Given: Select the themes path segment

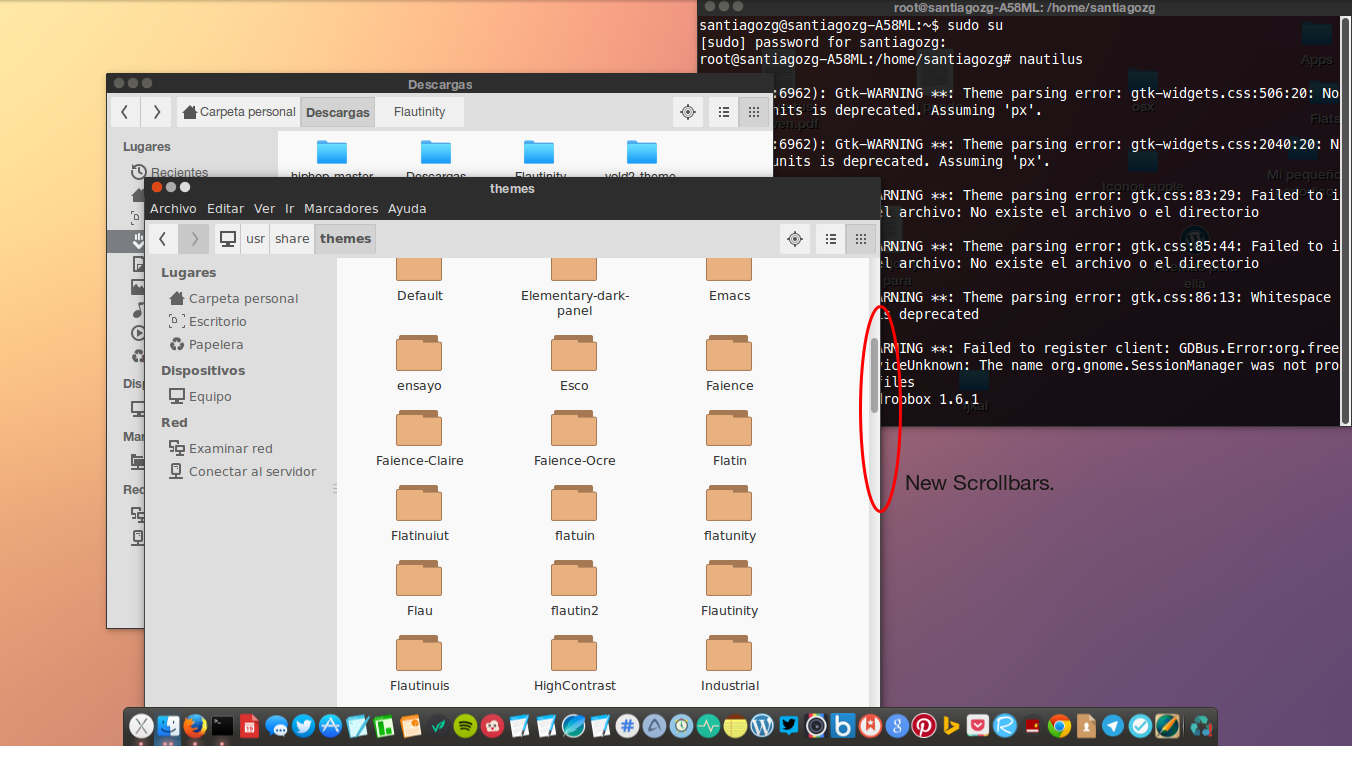Looking at the screenshot, I should 346,239.
